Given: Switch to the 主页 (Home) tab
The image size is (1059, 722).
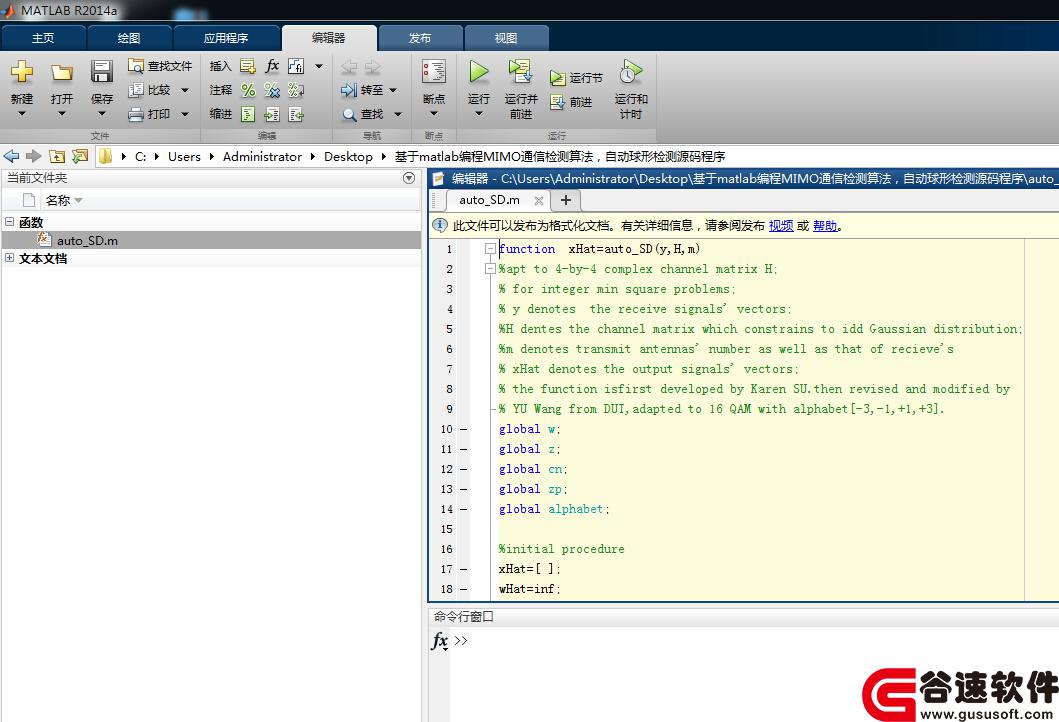Looking at the screenshot, I should tap(43, 38).
